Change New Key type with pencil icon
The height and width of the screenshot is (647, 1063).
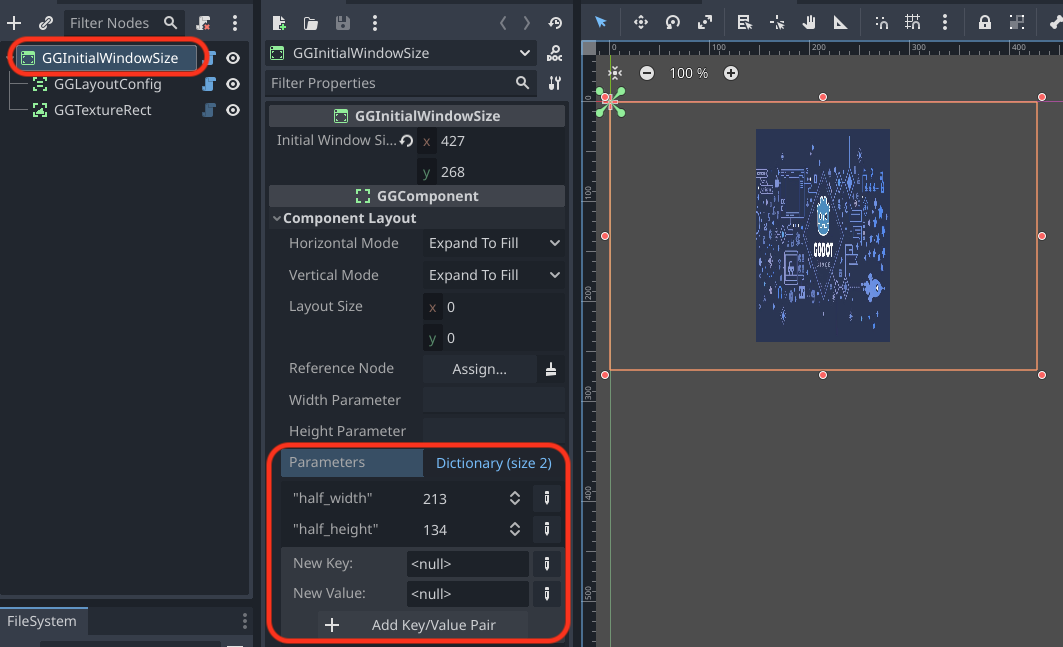click(x=546, y=564)
